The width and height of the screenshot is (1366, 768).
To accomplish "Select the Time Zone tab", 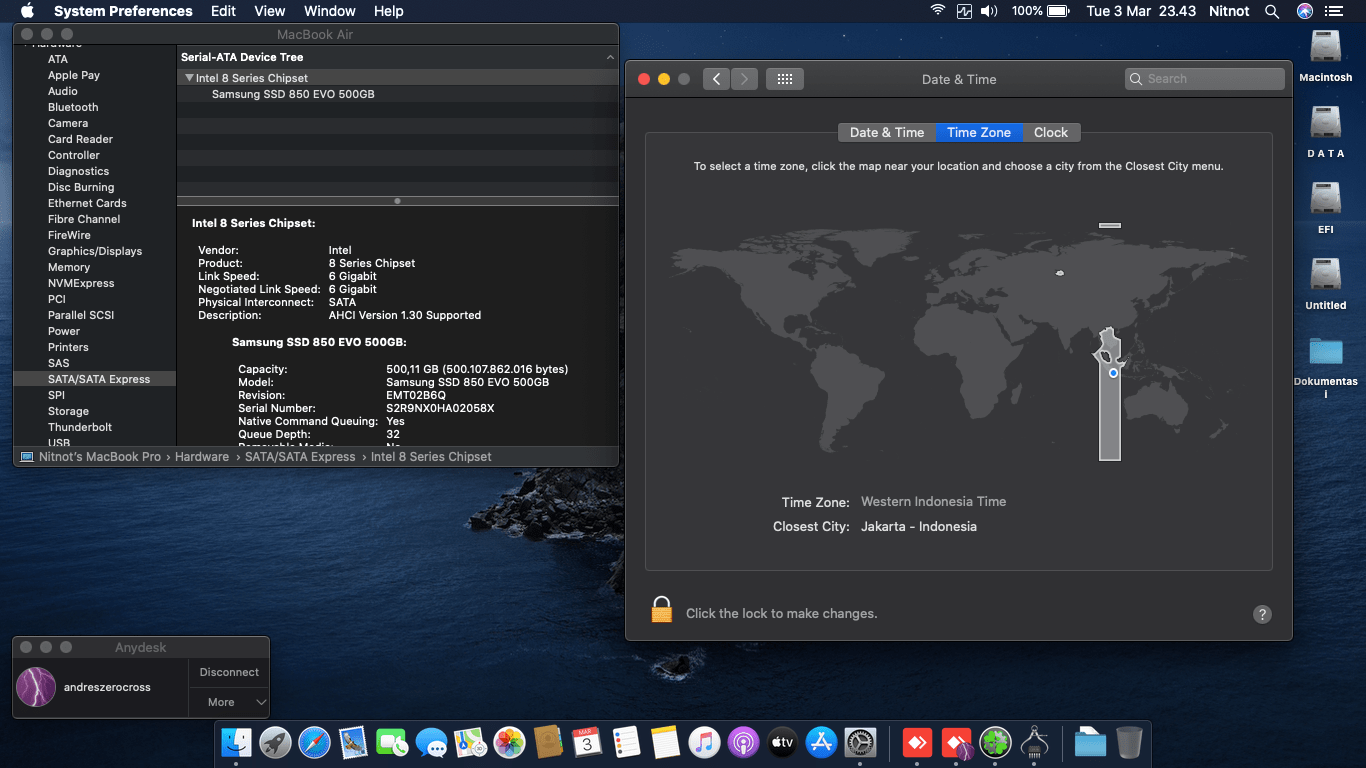I will [979, 132].
